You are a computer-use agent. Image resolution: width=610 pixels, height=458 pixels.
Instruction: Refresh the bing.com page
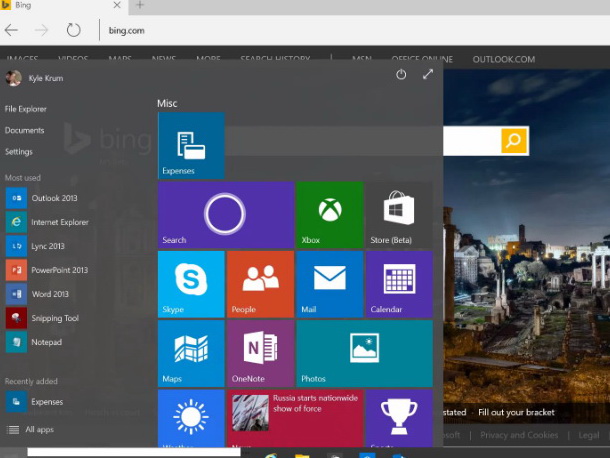73,30
